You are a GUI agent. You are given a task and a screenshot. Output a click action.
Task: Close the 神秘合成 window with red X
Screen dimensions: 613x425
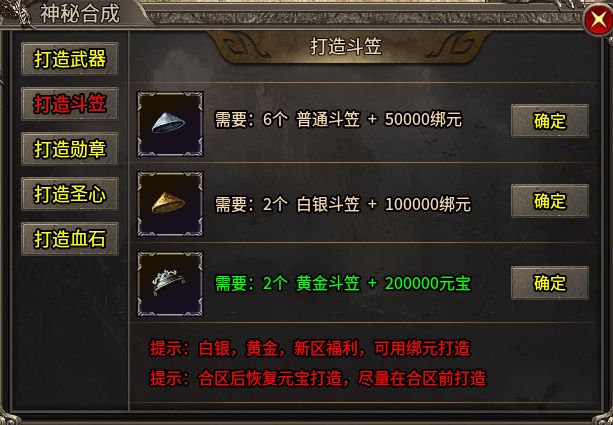tap(598, 20)
